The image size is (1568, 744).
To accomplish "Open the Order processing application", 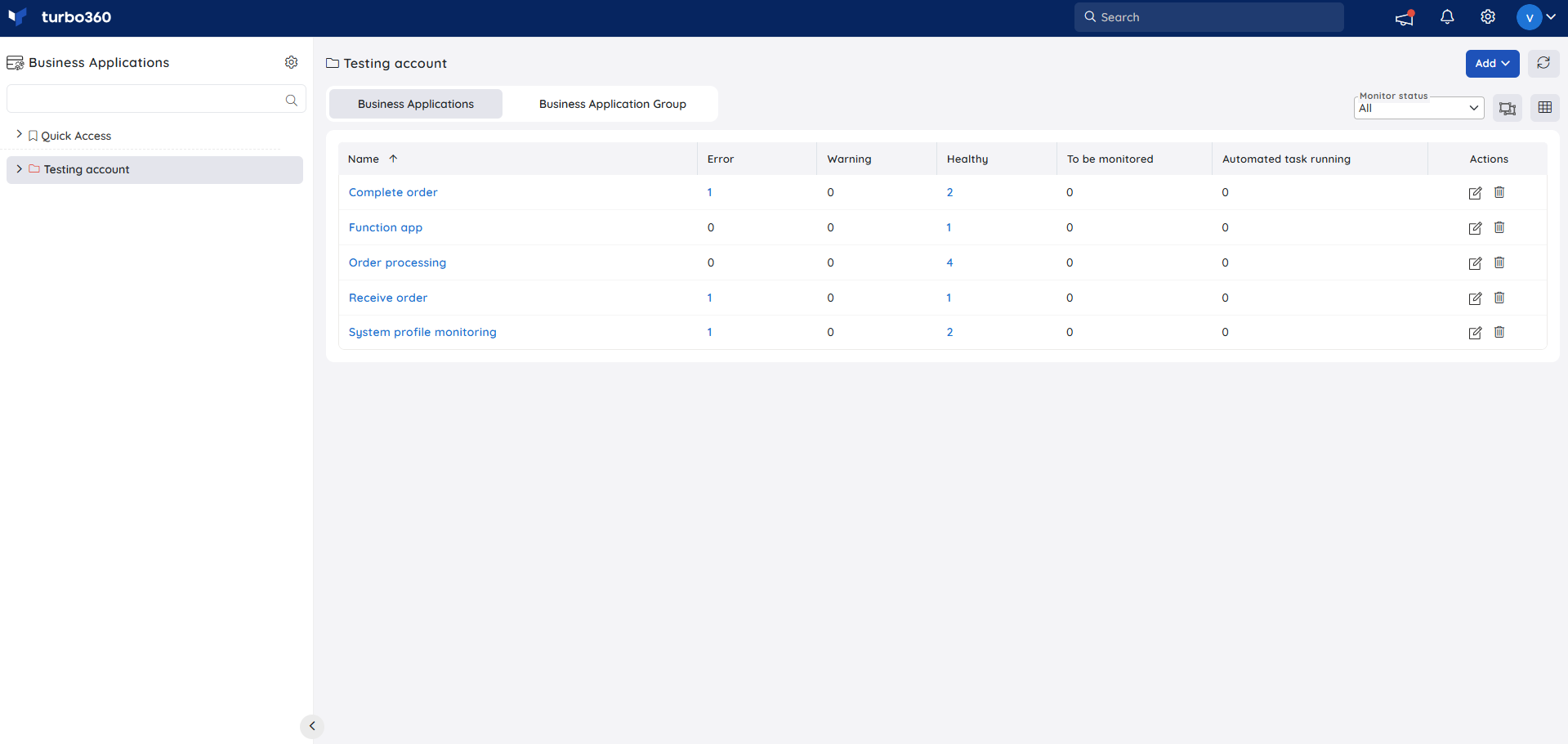I will point(397,262).
